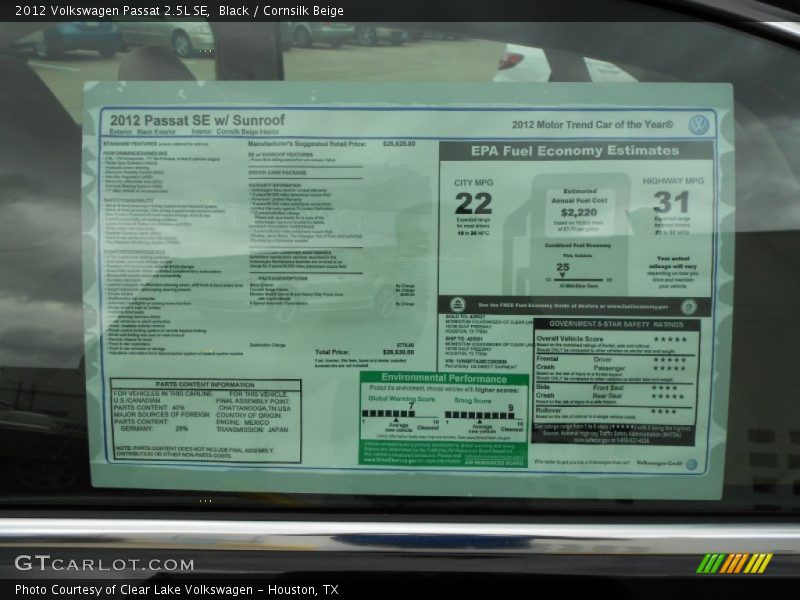Click the highway MPG value '31'
800x600 pixels.
[671, 202]
